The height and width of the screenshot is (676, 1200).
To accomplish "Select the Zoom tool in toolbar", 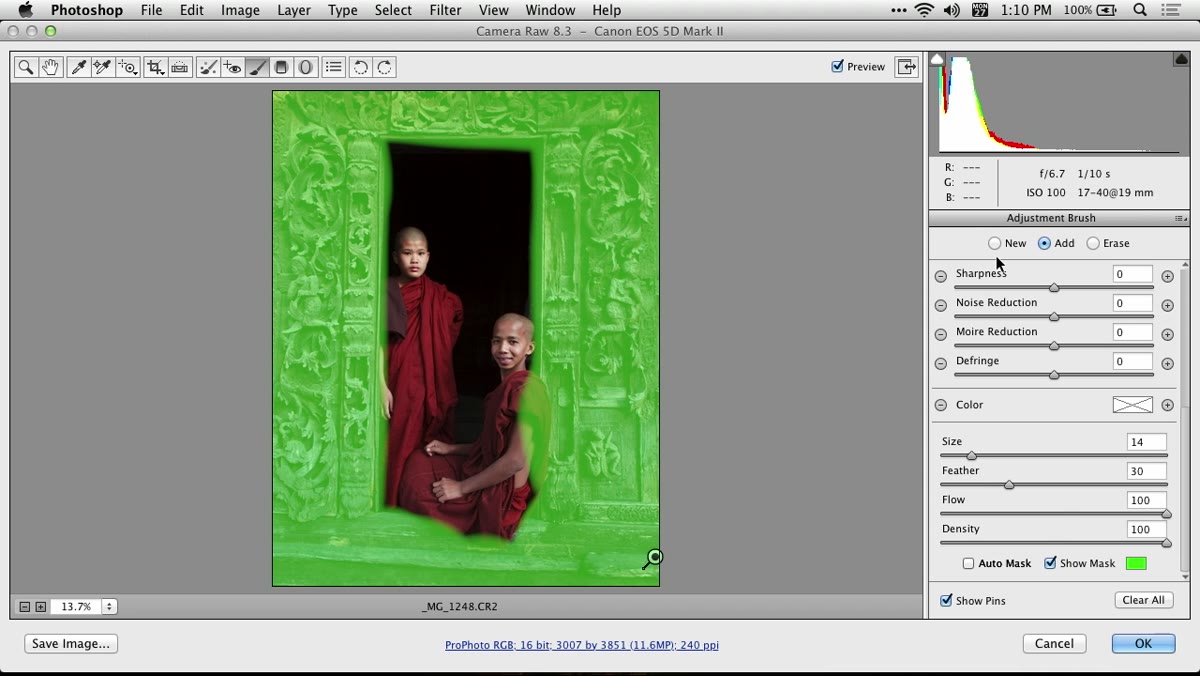I will click(x=26, y=67).
